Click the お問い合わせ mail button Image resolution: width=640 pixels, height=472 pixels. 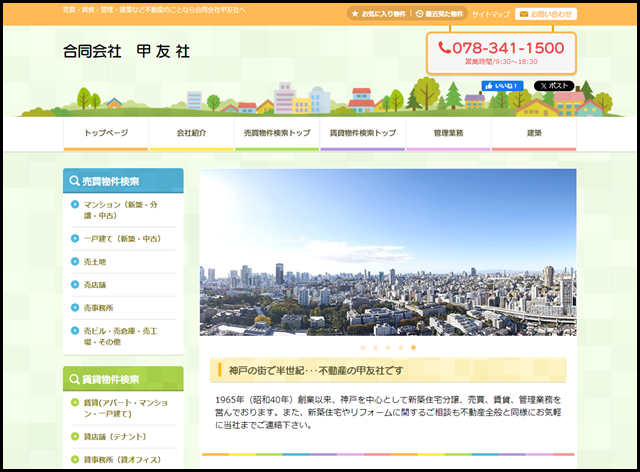coord(546,14)
